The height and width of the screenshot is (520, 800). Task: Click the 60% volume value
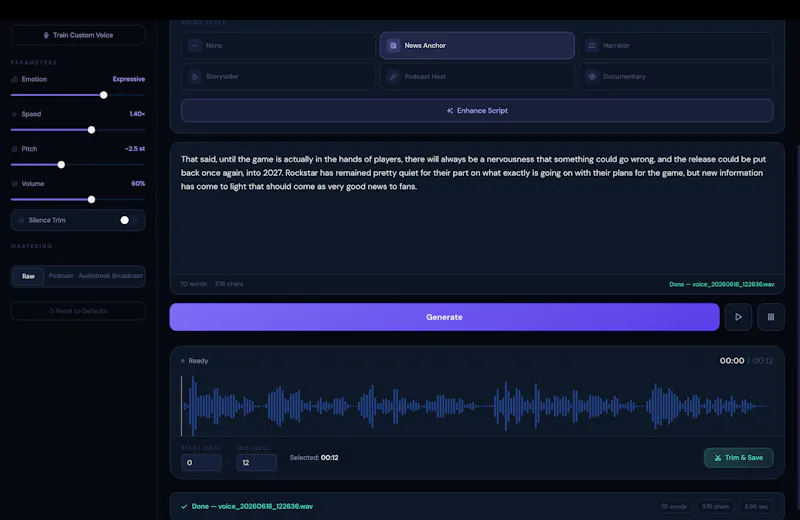[138, 183]
